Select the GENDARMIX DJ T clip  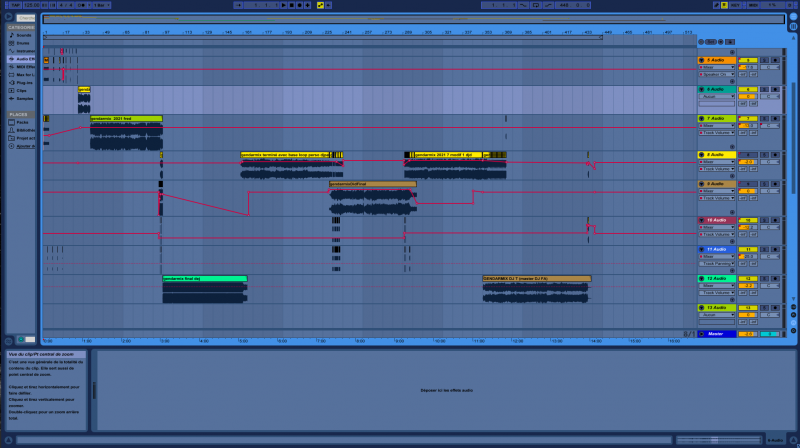(x=536, y=278)
